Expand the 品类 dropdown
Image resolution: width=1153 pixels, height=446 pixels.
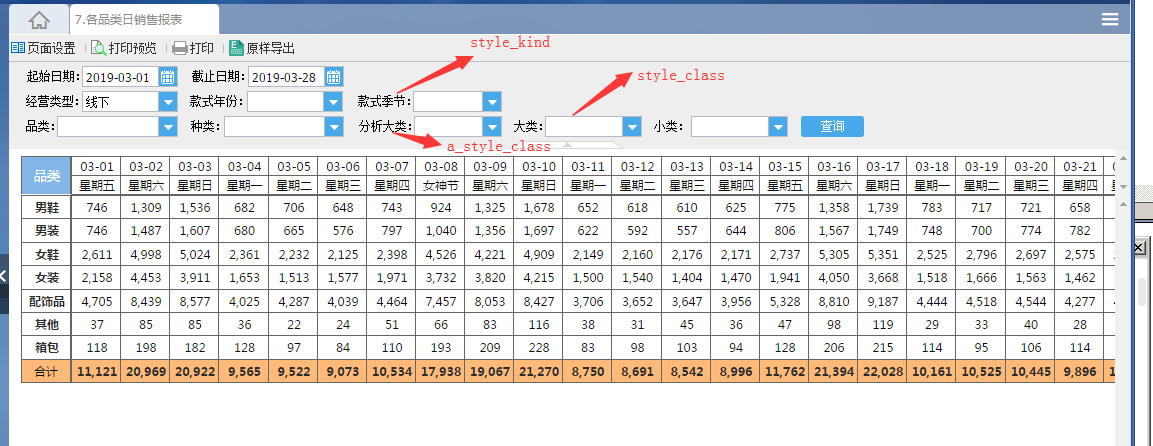pyautogui.click(x=168, y=126)
